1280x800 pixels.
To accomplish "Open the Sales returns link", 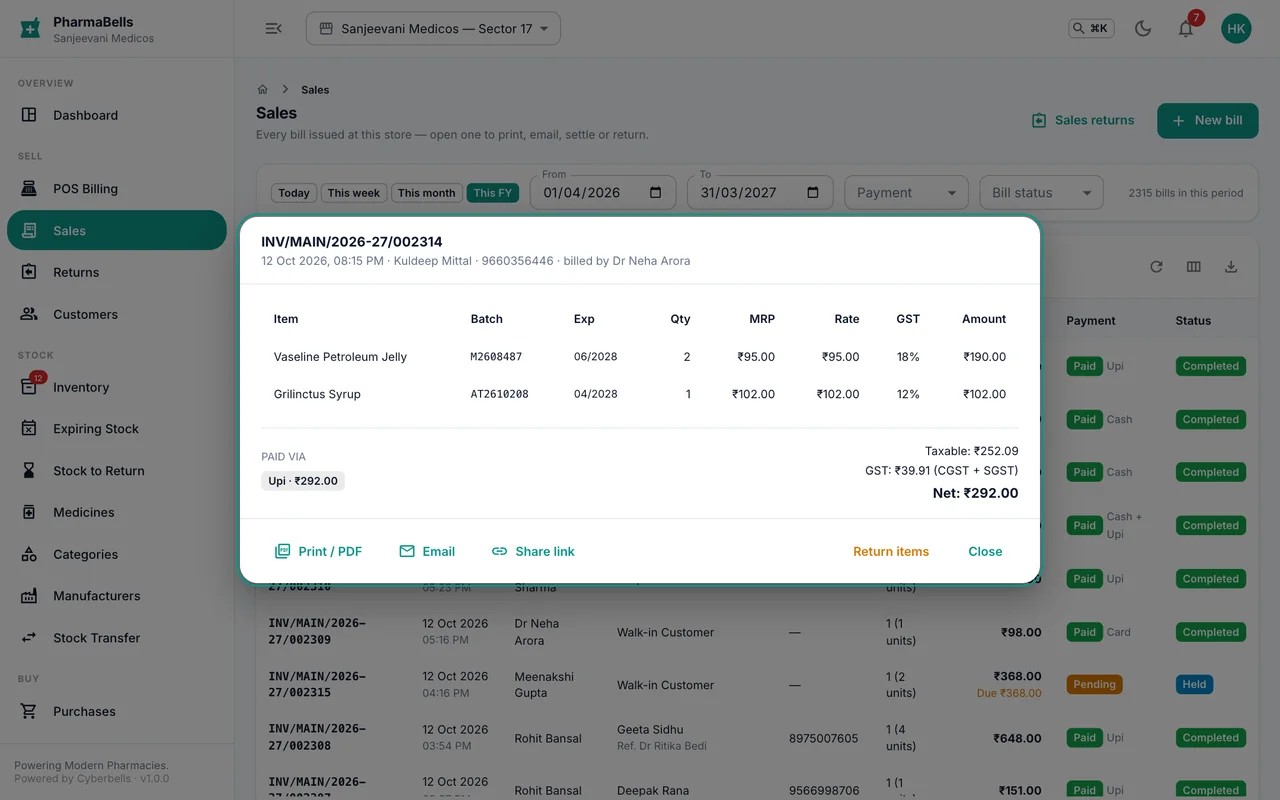I will click(1083, 120).
